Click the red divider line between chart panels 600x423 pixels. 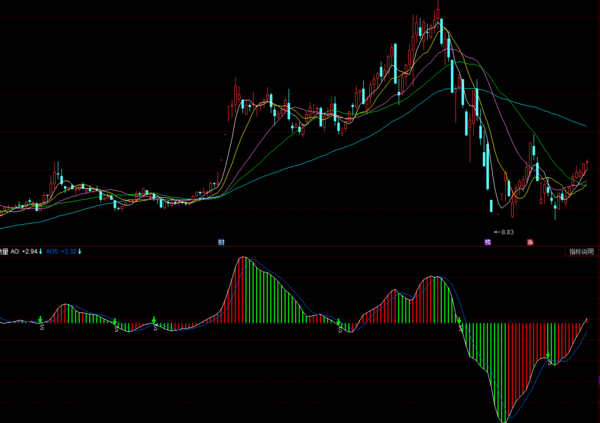click(x=300, y=246)
